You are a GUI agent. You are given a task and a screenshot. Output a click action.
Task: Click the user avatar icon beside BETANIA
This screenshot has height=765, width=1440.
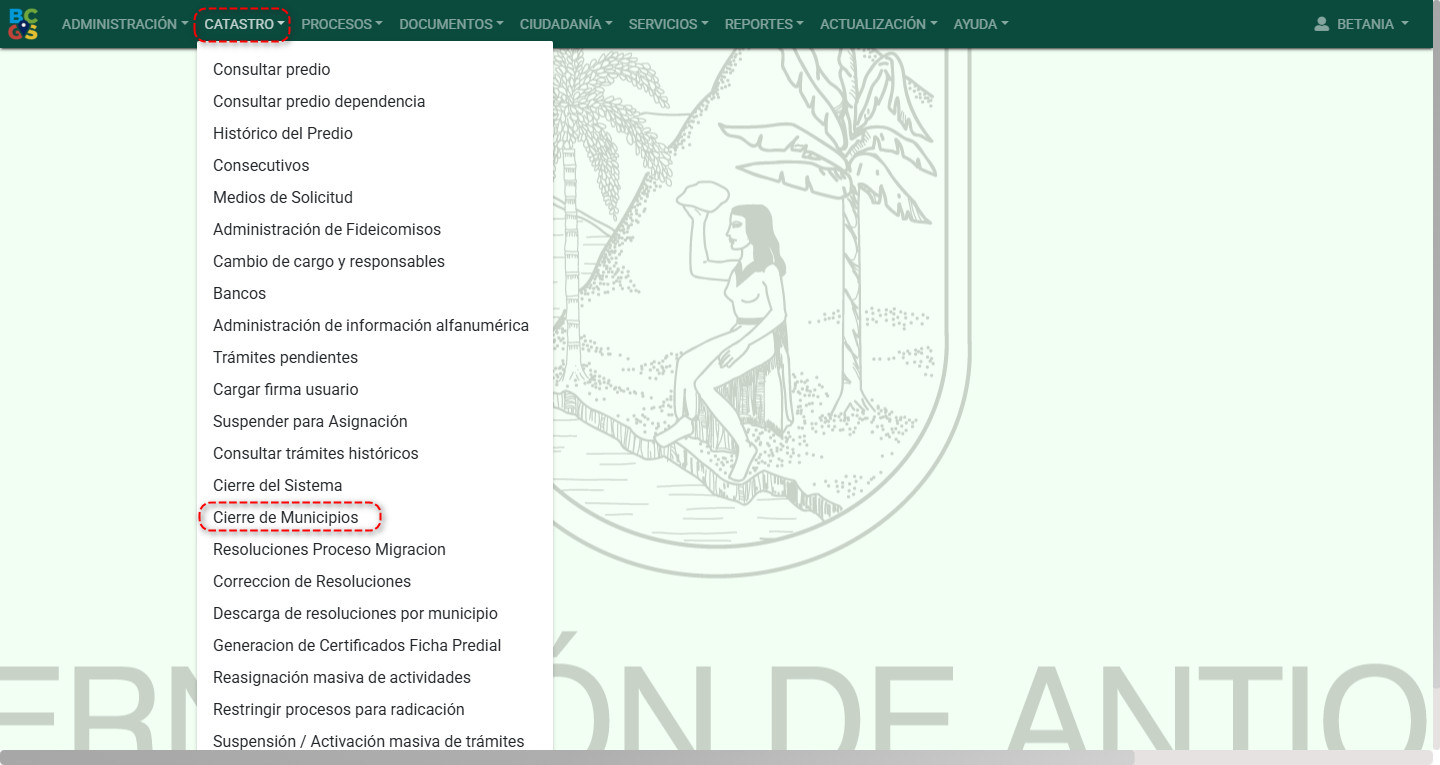pos(1321,24)
